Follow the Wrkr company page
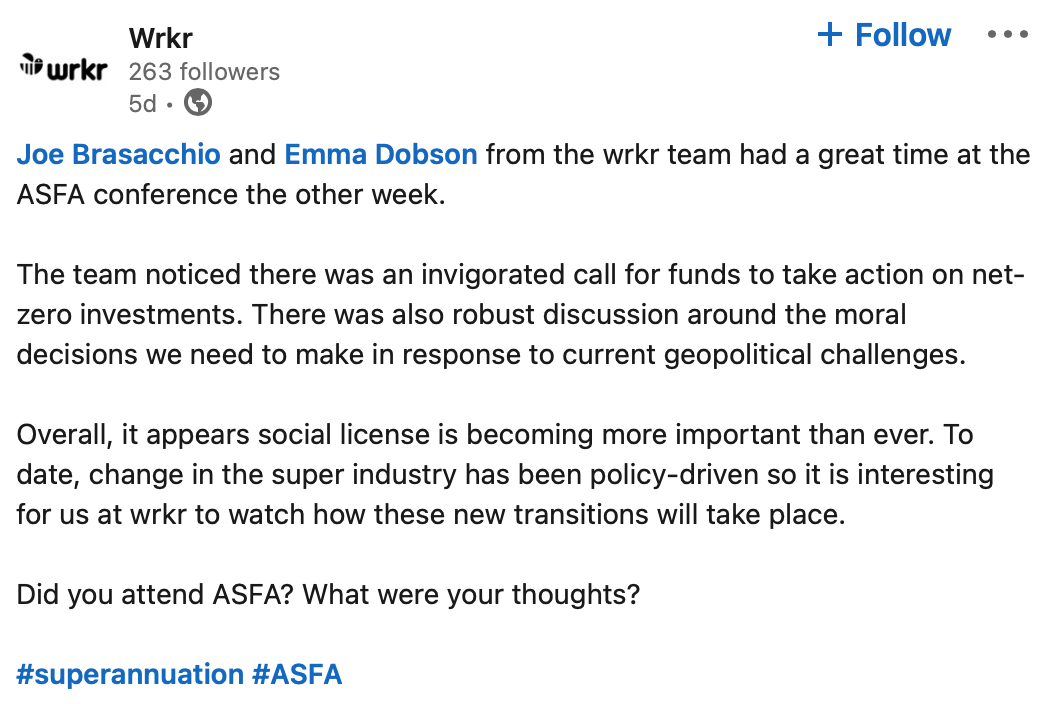Image resolution: width=1054 pixels, height=704 pixels. coord(884,34)
